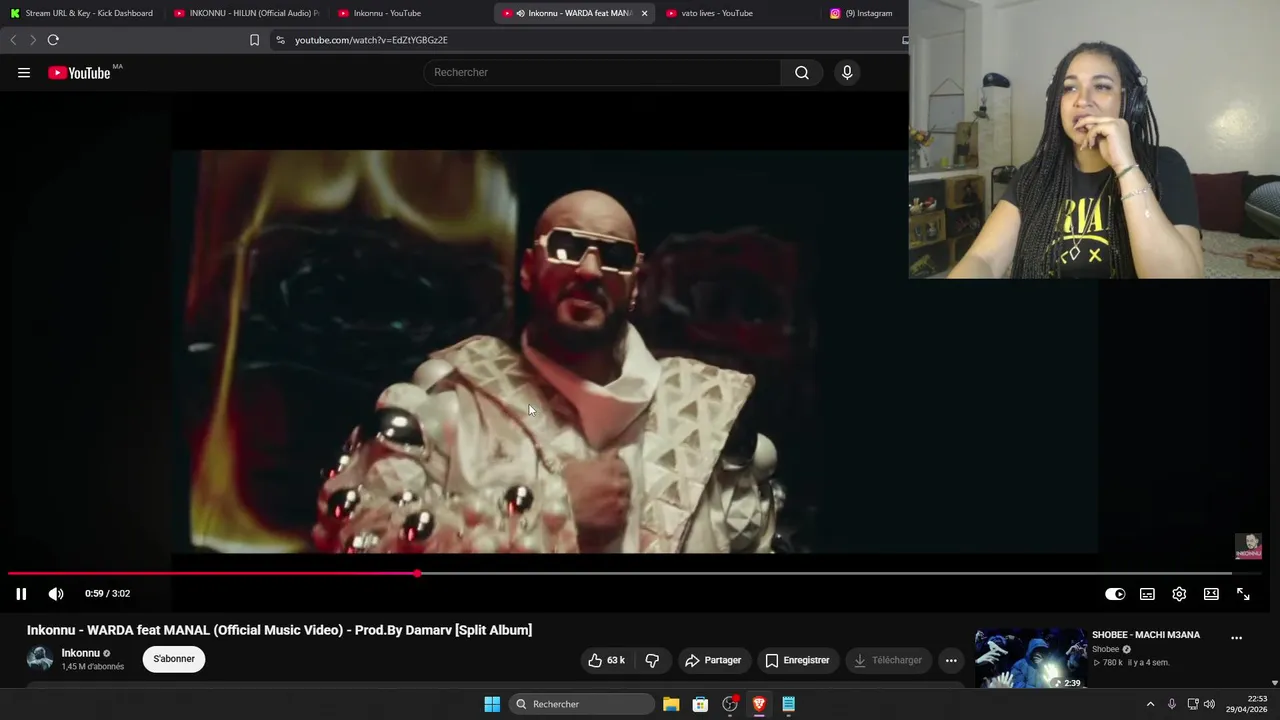Subscribe using the S'abonner button
1280x720 pixels.
pos(174,659)
